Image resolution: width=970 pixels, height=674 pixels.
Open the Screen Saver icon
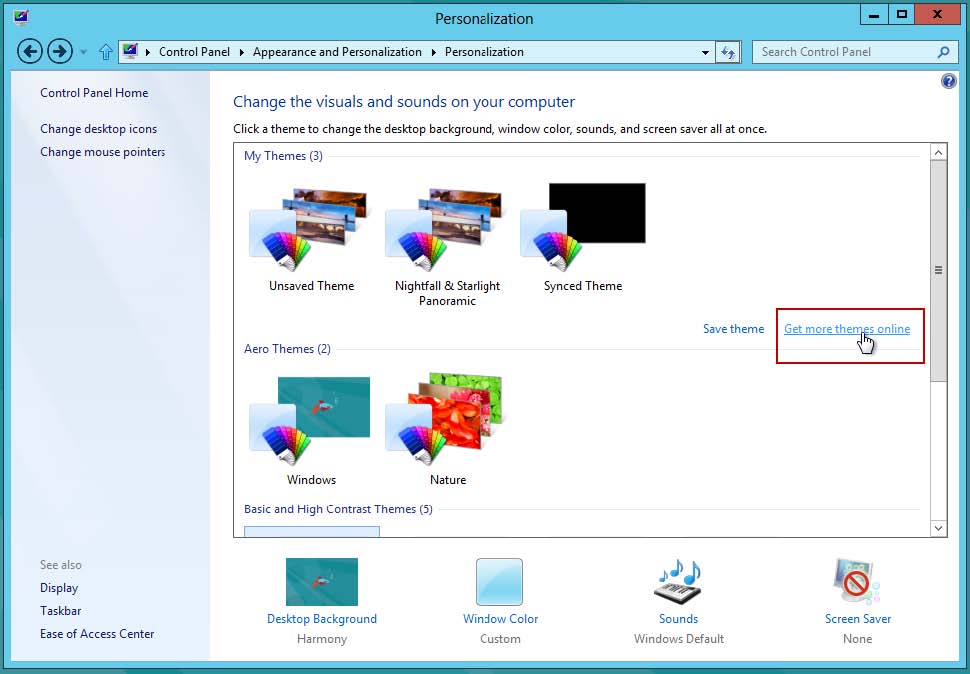[x=857, y=583]
